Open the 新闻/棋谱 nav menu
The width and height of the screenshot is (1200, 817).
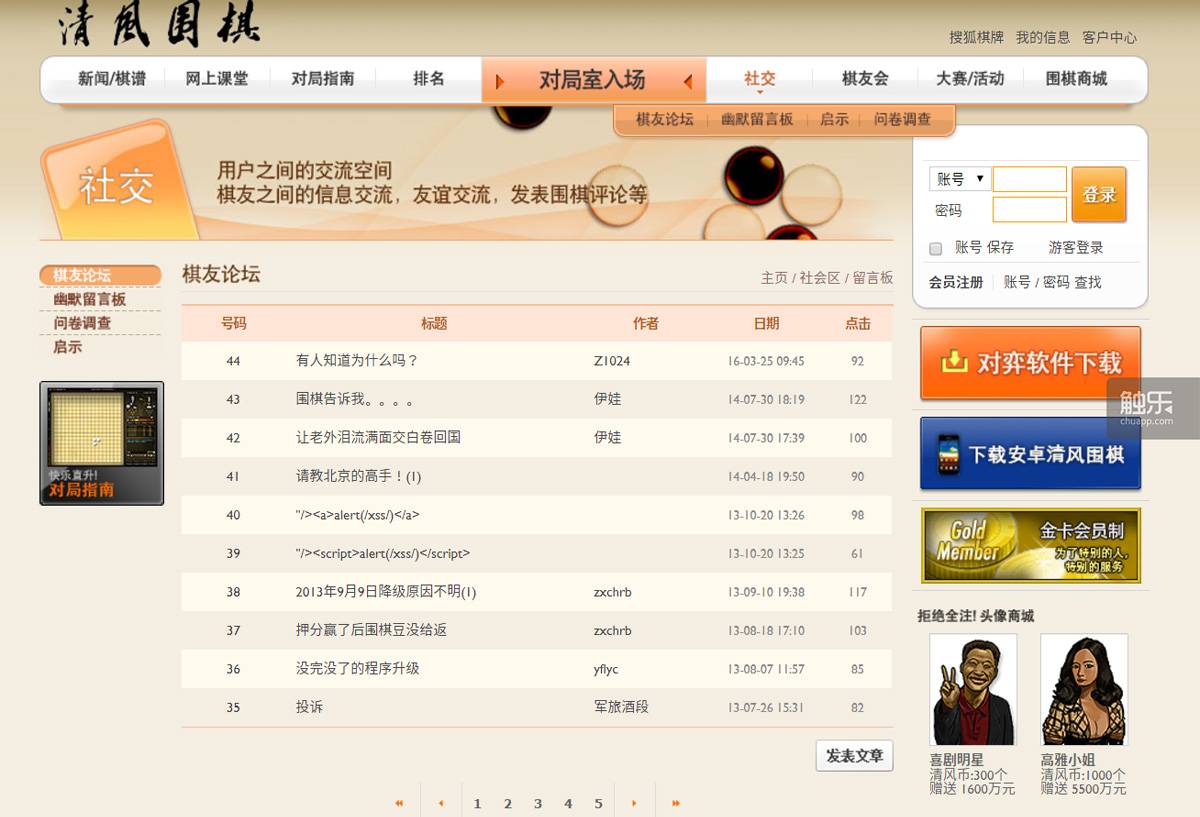112,78
